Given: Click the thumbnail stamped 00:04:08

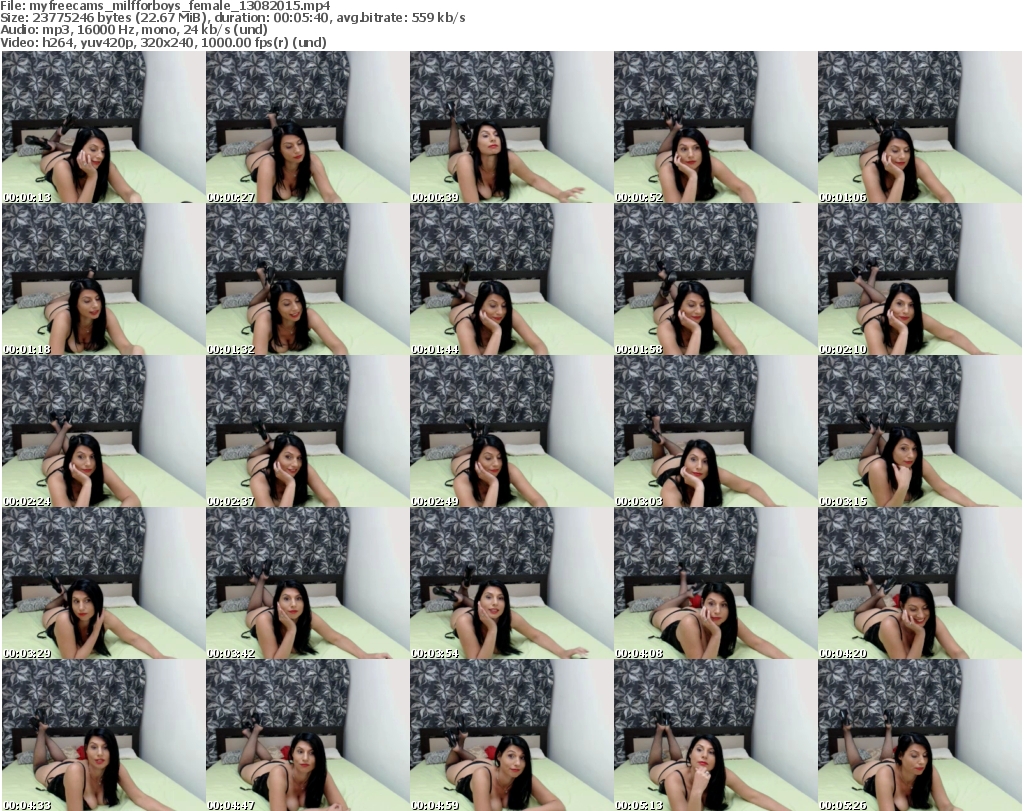Looking at the screenshot, I should pos(715,584).
